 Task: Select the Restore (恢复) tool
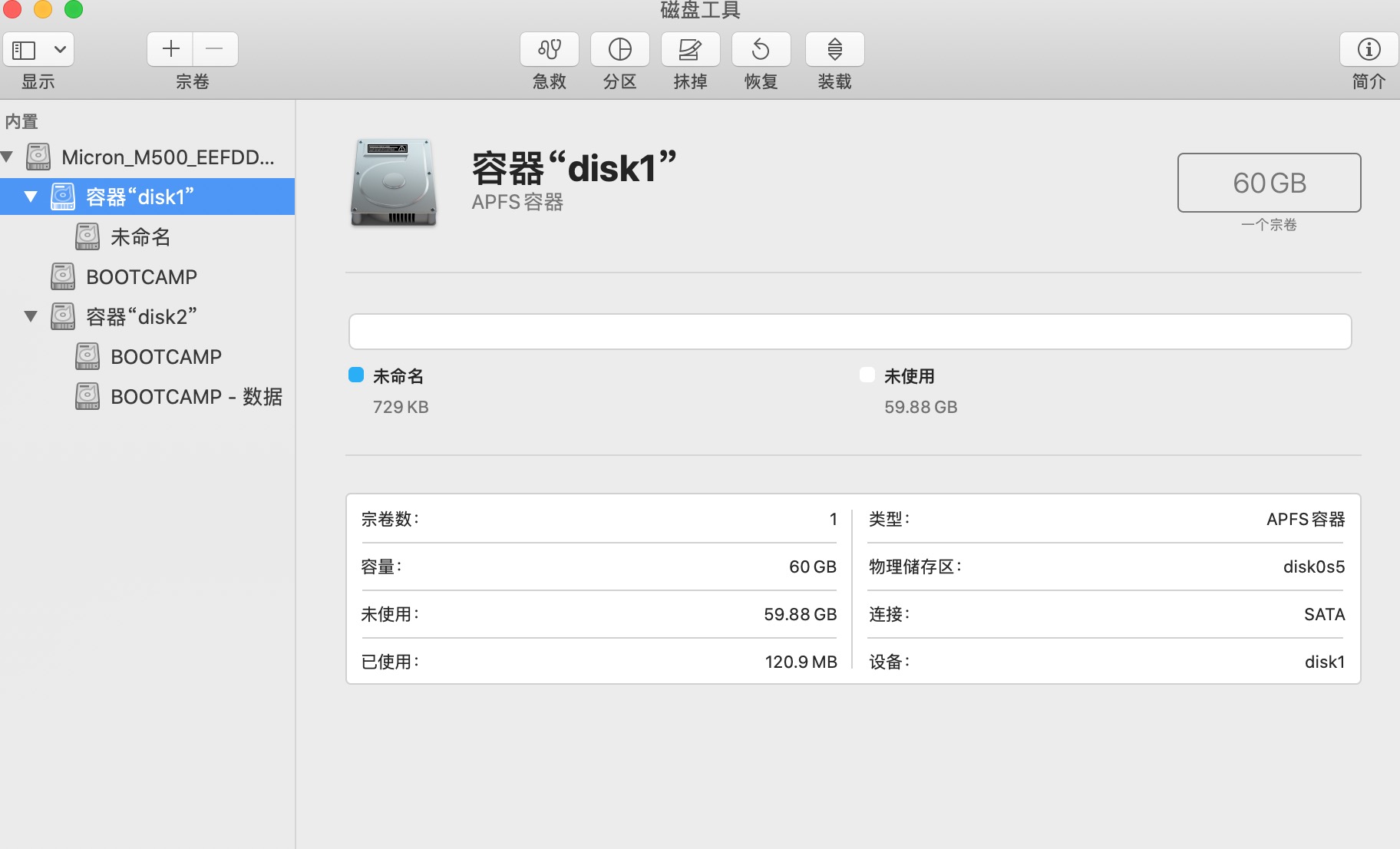761,50
